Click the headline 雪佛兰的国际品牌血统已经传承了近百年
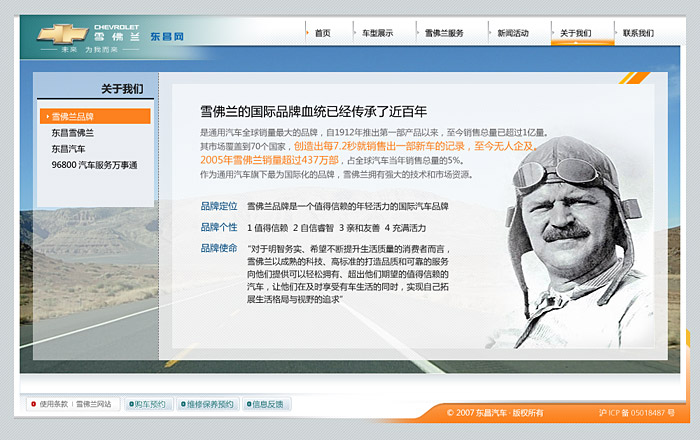700x440 pixels. [313, 112]
